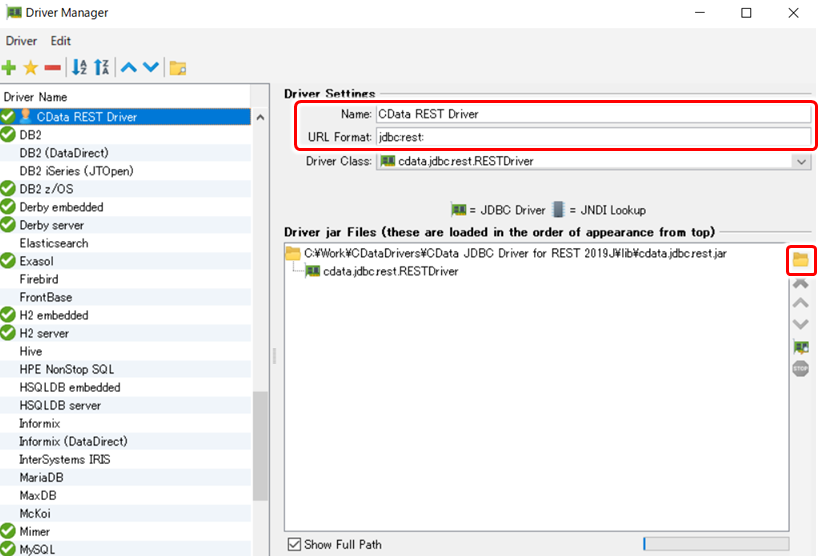This screenshot has width=825, height=556.
Task: Select Firebird driver
Action: 125,279
